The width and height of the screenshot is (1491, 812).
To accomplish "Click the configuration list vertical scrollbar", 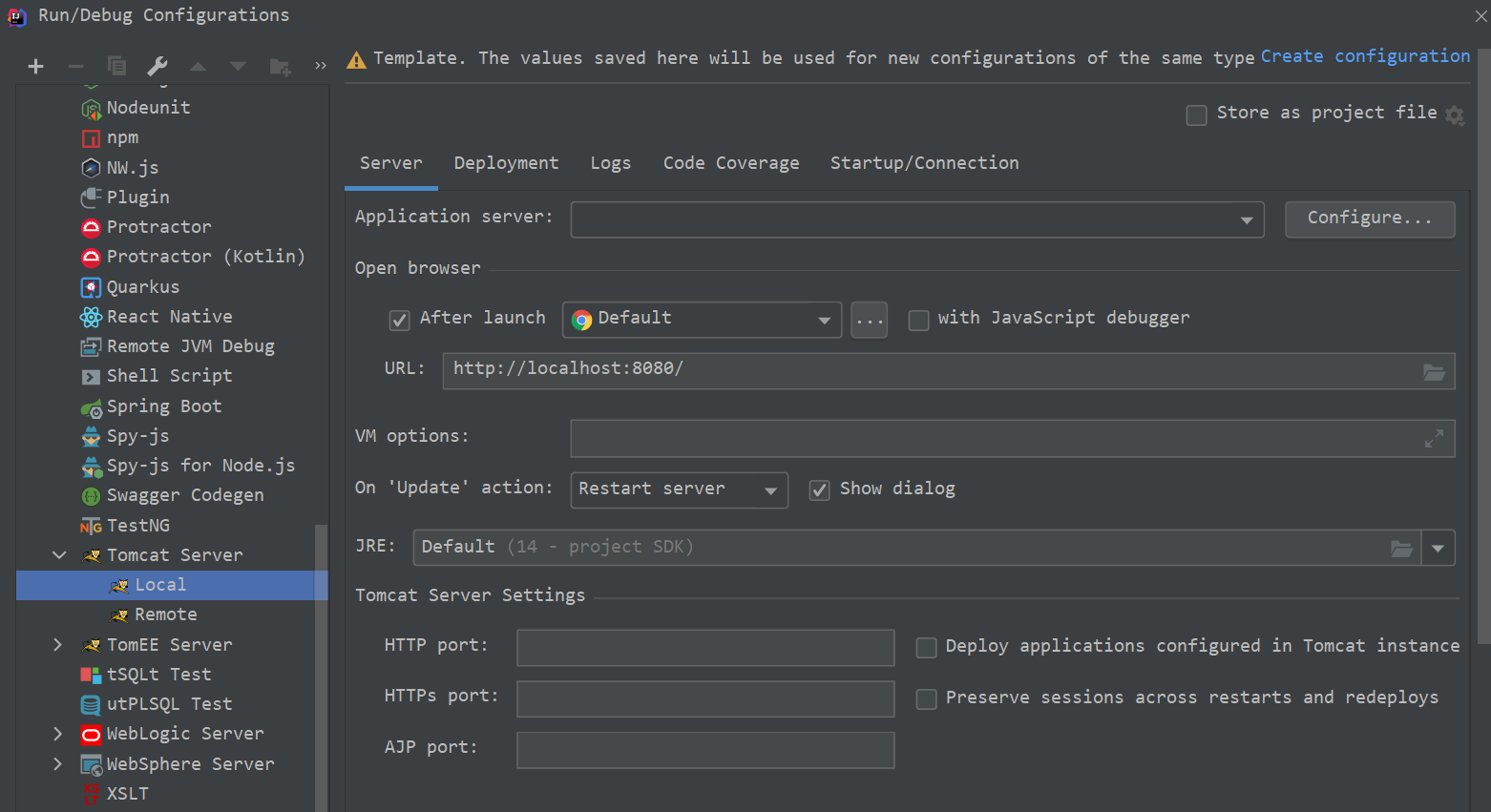I will pyautogui.click(x=322, y=668).
